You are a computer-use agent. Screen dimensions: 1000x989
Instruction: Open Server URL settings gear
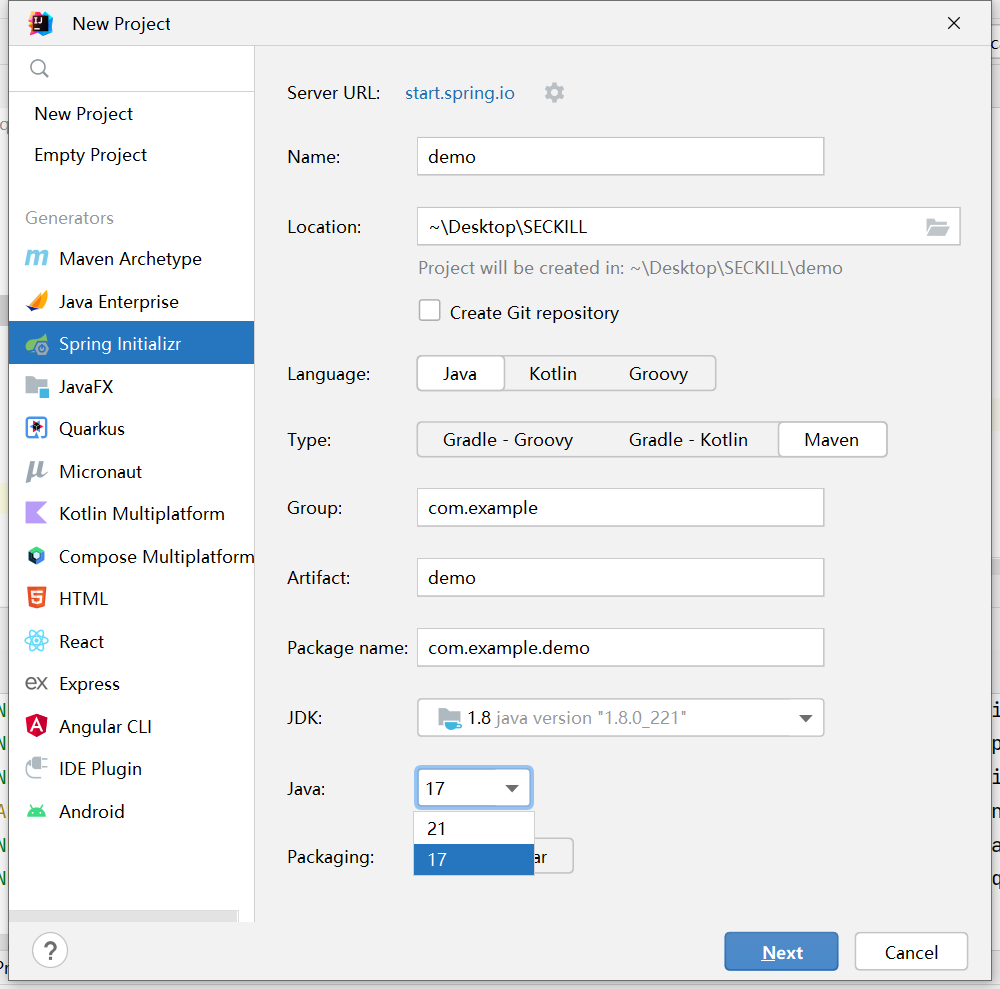pyautogui.click(x=554, y=93)
